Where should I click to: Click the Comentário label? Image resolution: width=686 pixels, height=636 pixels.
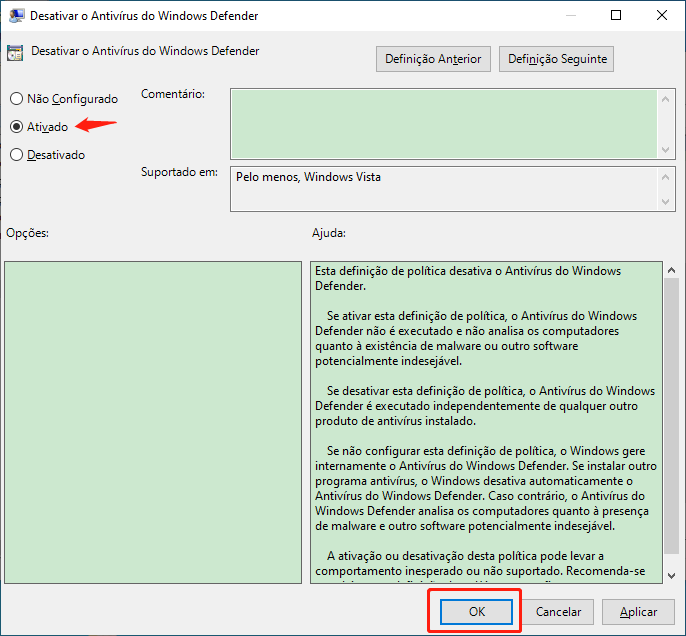(173, 94)
